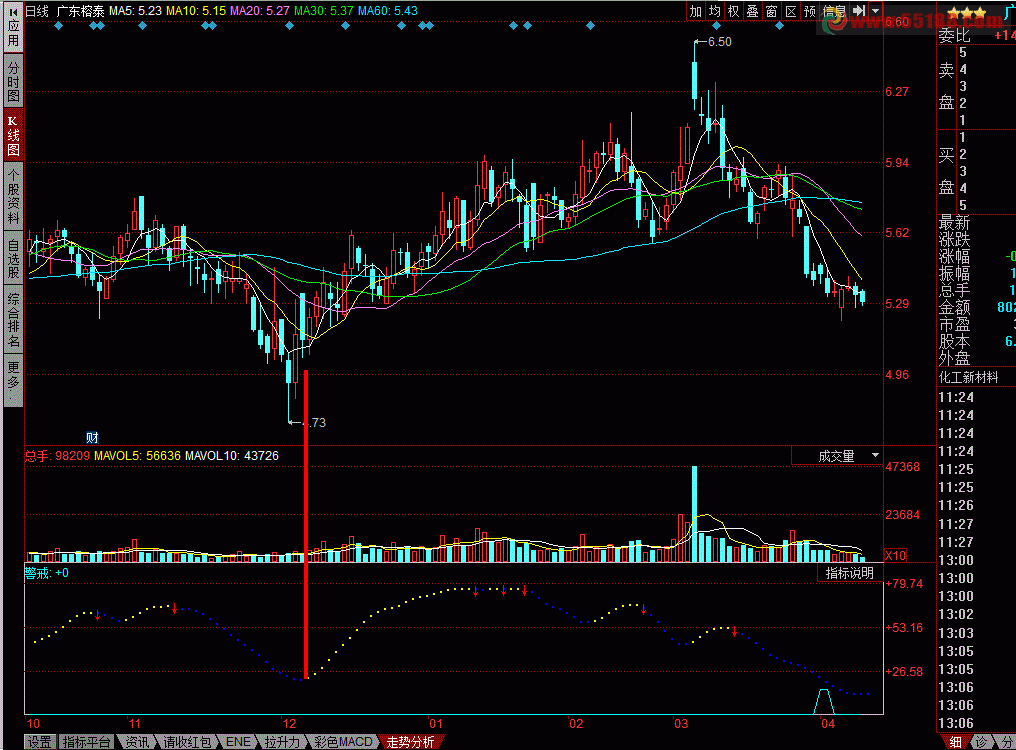Click the MA60: 5.43 label
Image resolution: width=1016 pixels, height=750 pixels.
coord(387,11)
